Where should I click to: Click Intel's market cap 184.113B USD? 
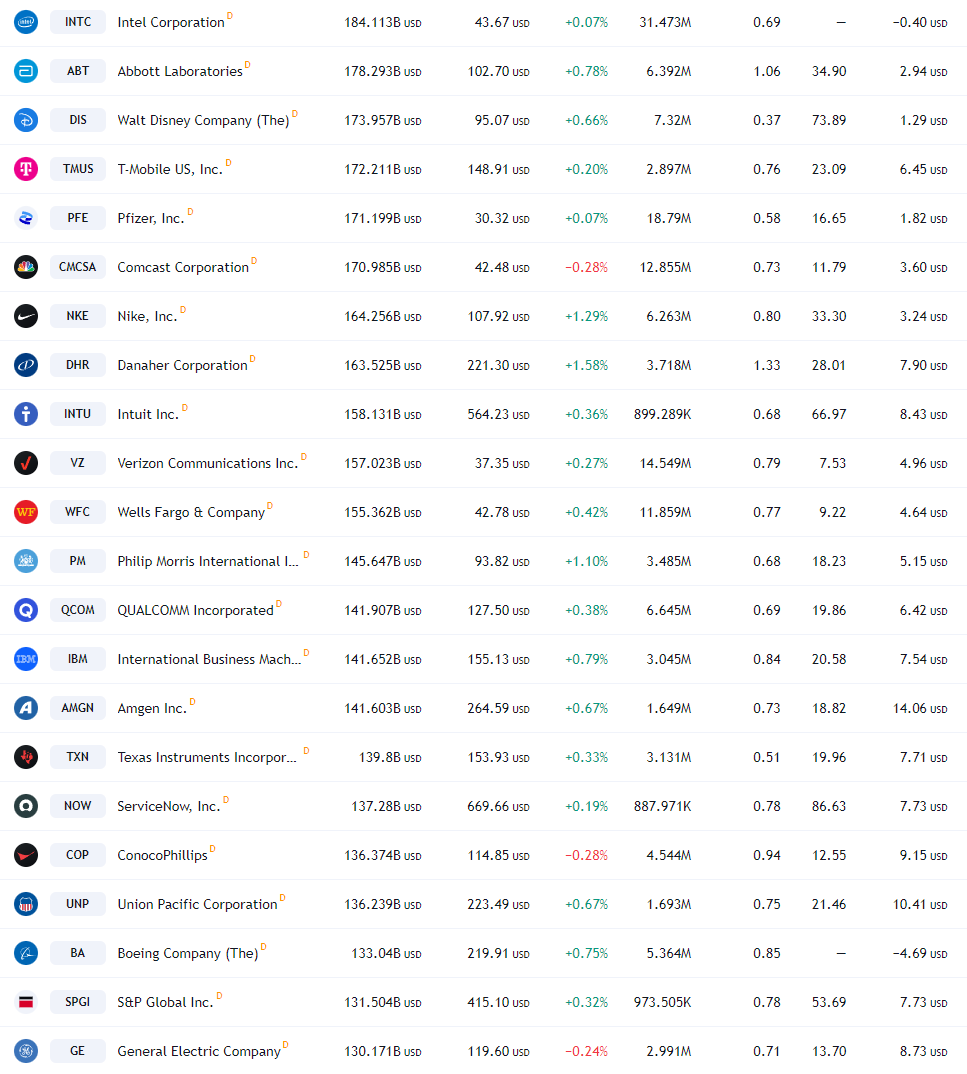383,23
